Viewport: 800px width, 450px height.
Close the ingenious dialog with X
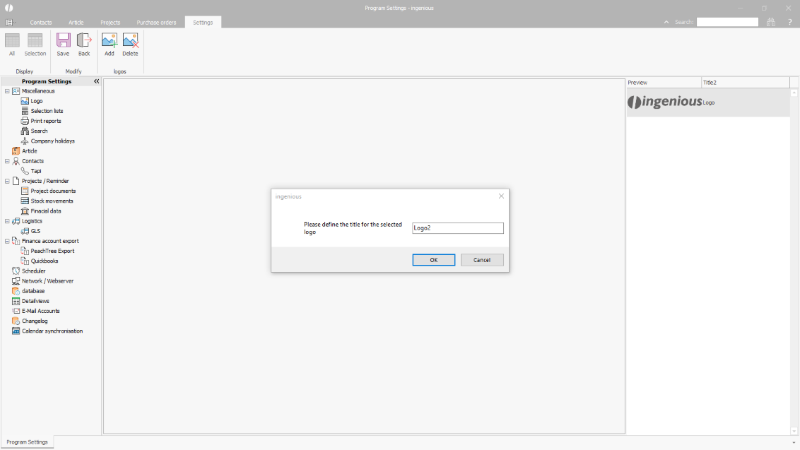click(501, 196)
